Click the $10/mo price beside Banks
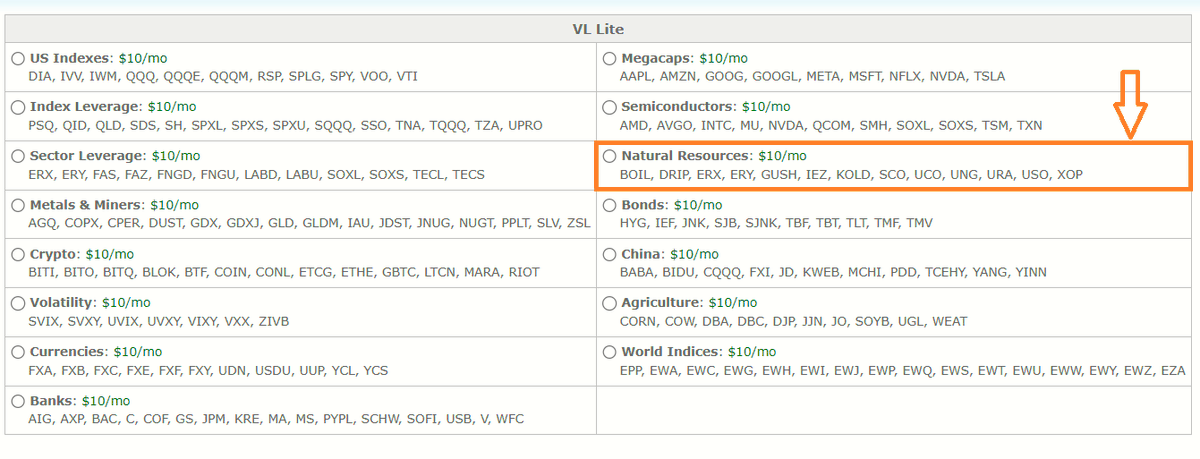 (x=106, y=400)
